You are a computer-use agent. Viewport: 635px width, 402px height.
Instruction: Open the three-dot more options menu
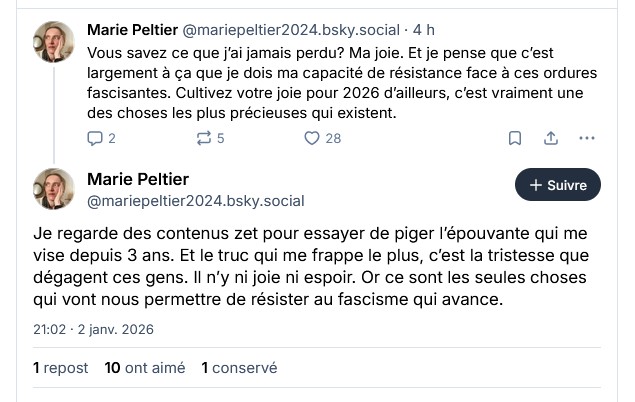586,138
